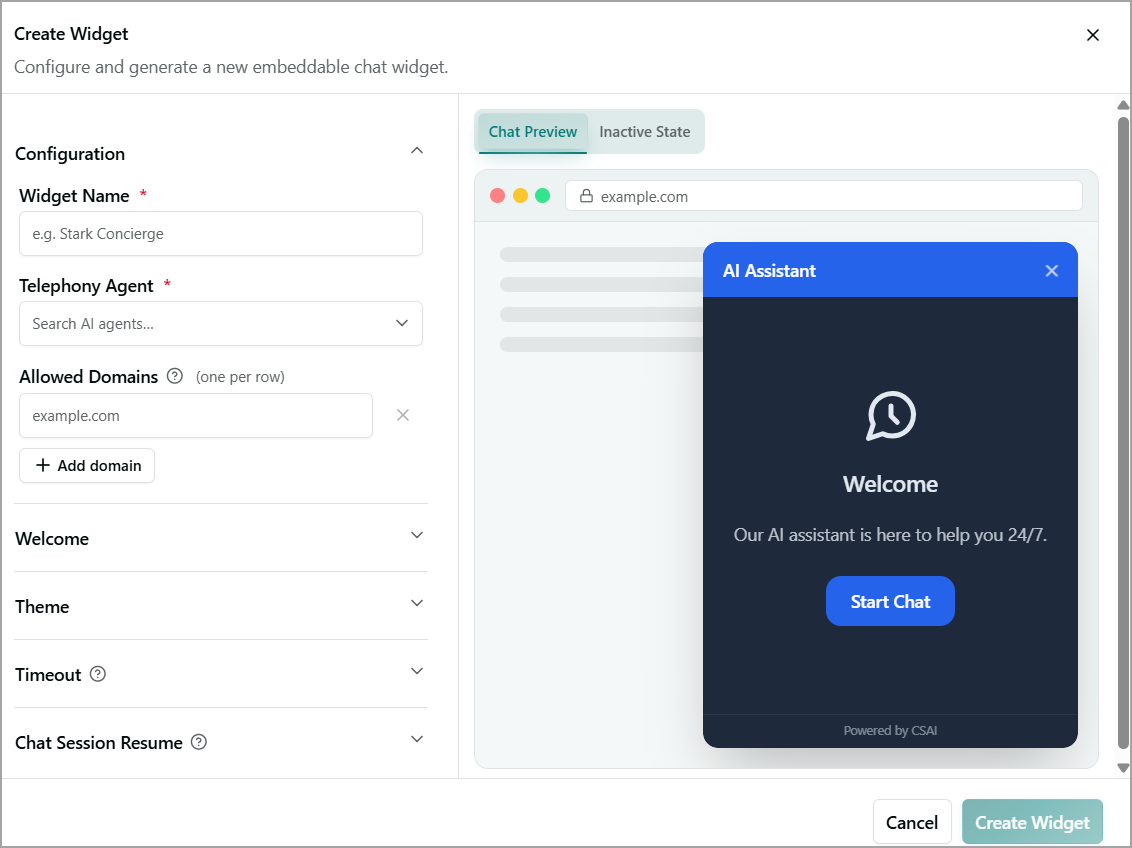Switch to the Inactive State tab
The width and height of the screenshot is (1132, 848).
pyautogui.click(x=645, y=132)
